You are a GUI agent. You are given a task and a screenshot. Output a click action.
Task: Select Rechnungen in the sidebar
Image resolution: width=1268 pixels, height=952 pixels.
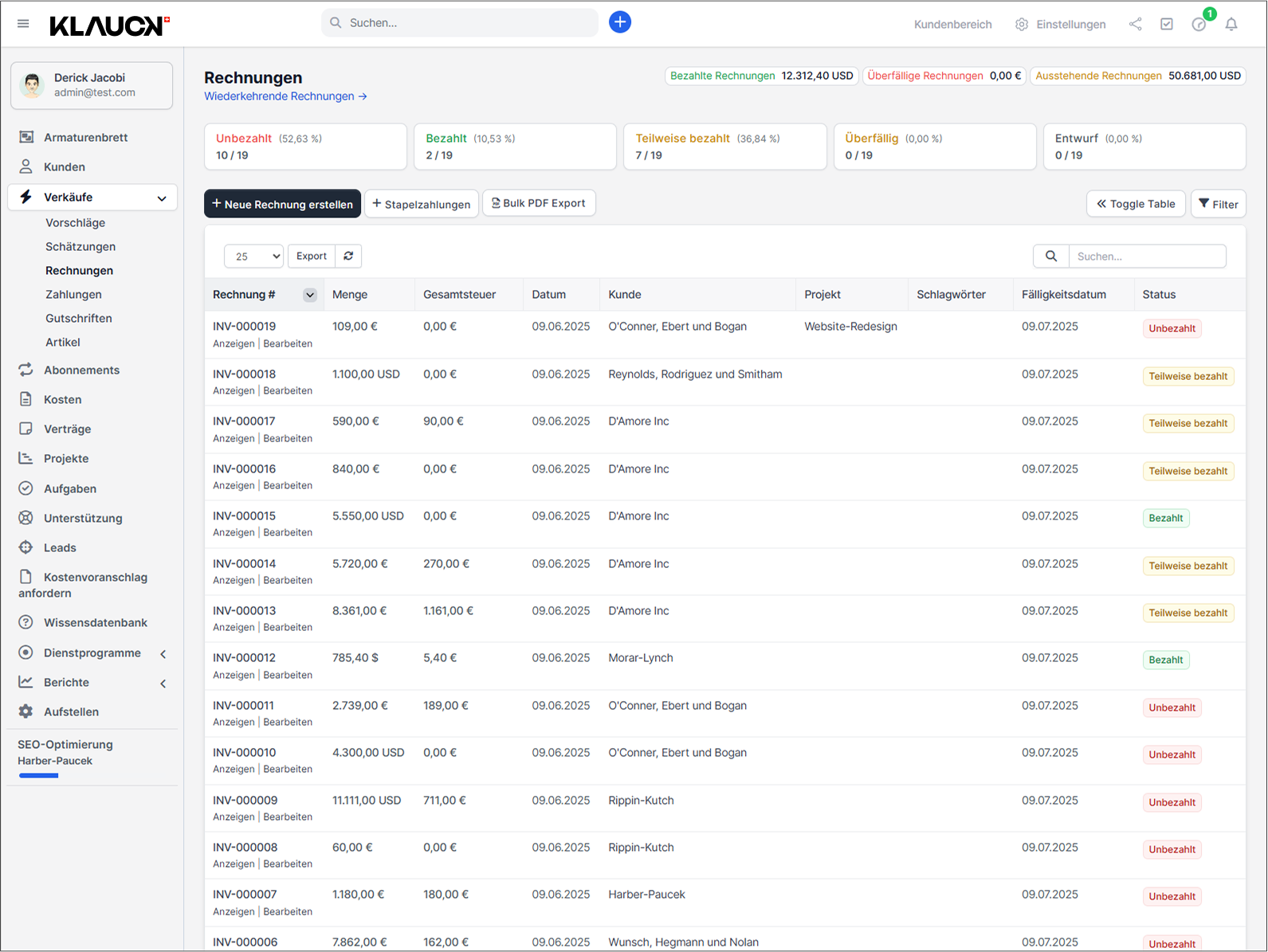79,271
